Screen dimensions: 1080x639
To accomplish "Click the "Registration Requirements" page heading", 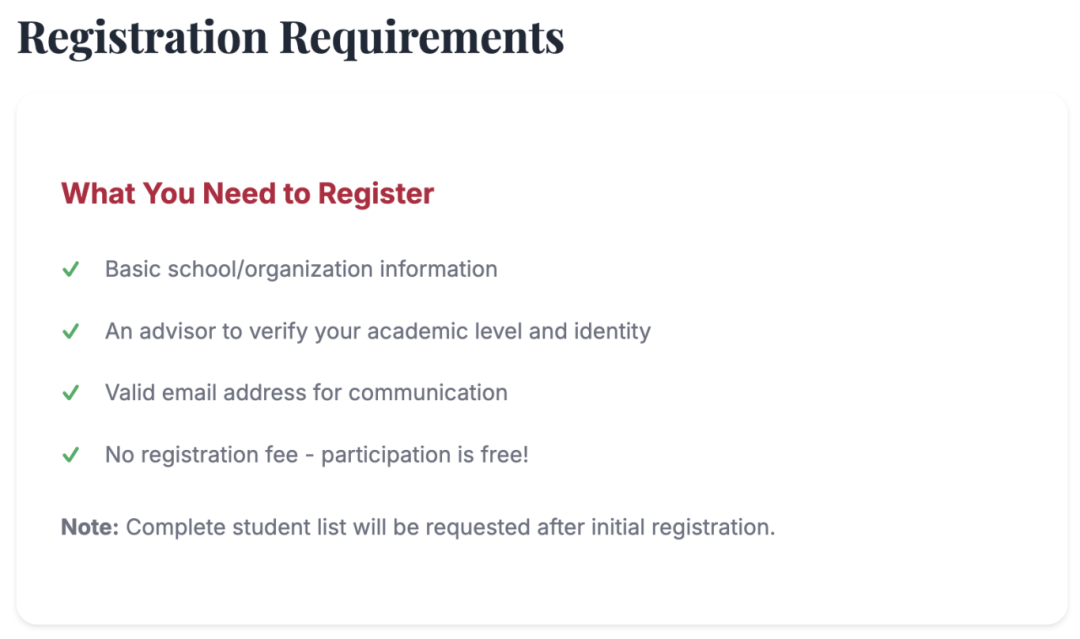I will tap(290, 37).
